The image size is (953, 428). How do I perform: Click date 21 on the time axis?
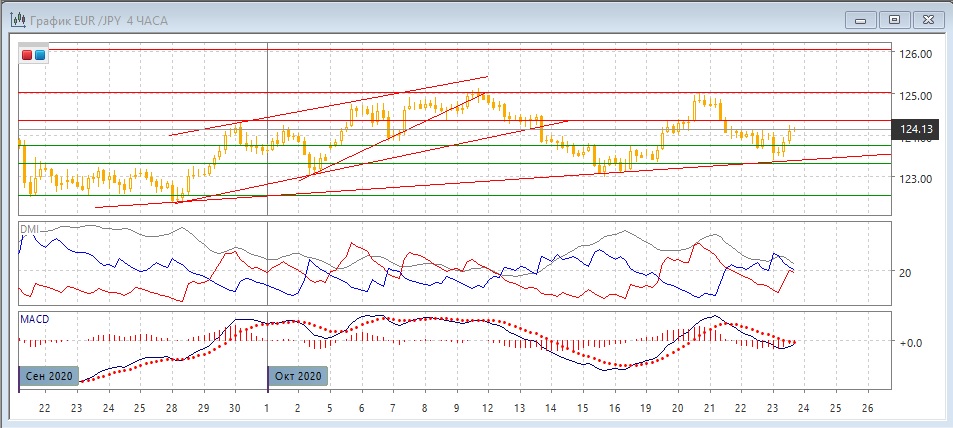point(709,409)
